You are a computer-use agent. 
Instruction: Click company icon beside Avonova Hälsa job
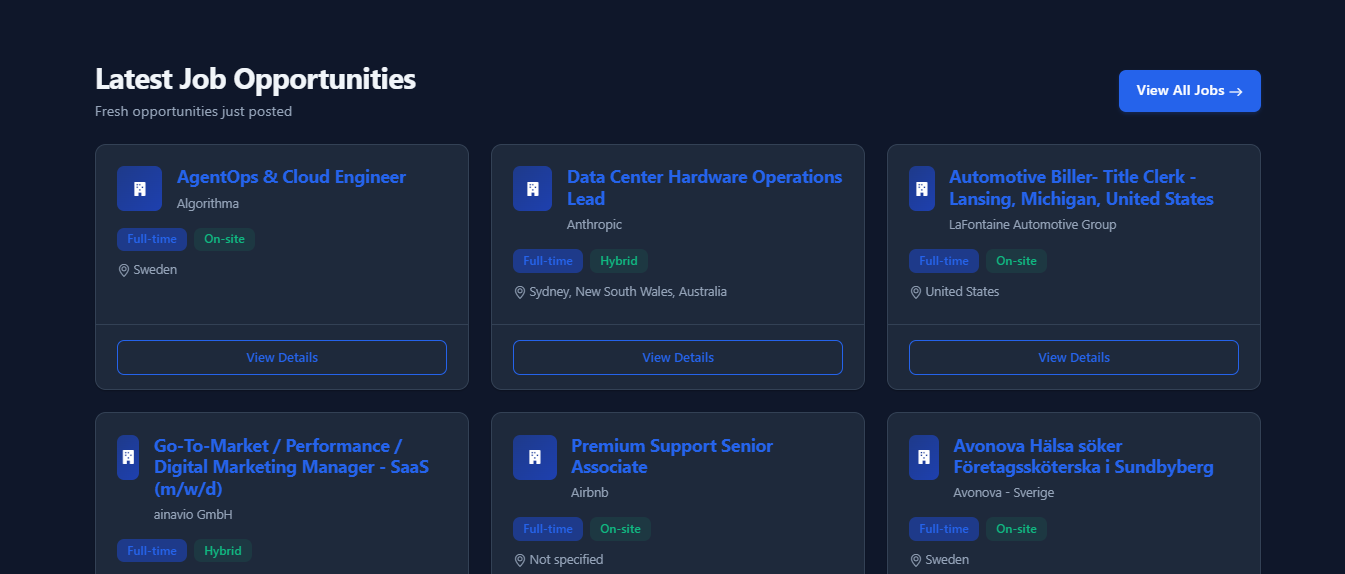924,457
